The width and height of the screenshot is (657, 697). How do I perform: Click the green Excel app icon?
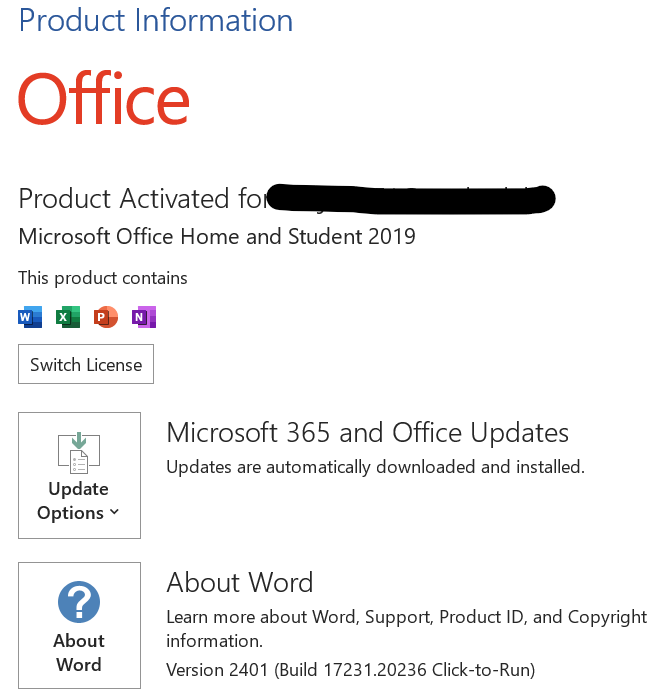coord(68,317)
